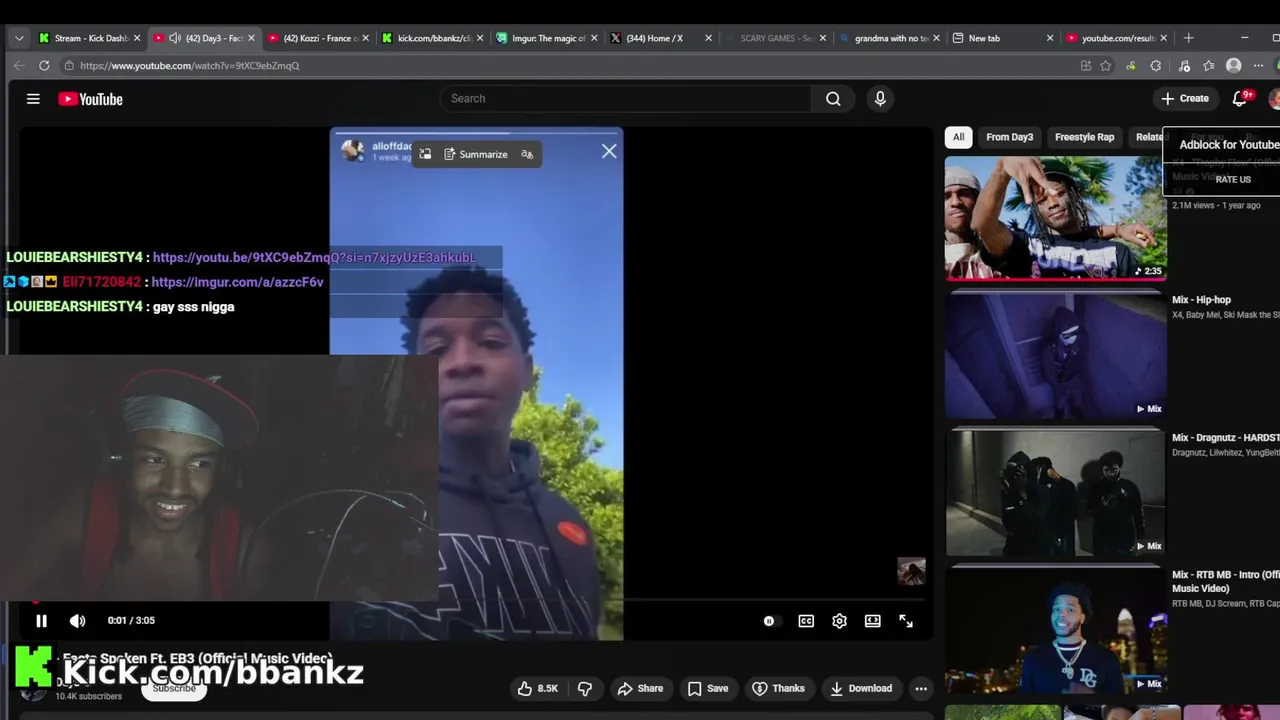Click the RATE US Adblock button
Screen dimensions: 1280x720
click(x=1233, y=179)
